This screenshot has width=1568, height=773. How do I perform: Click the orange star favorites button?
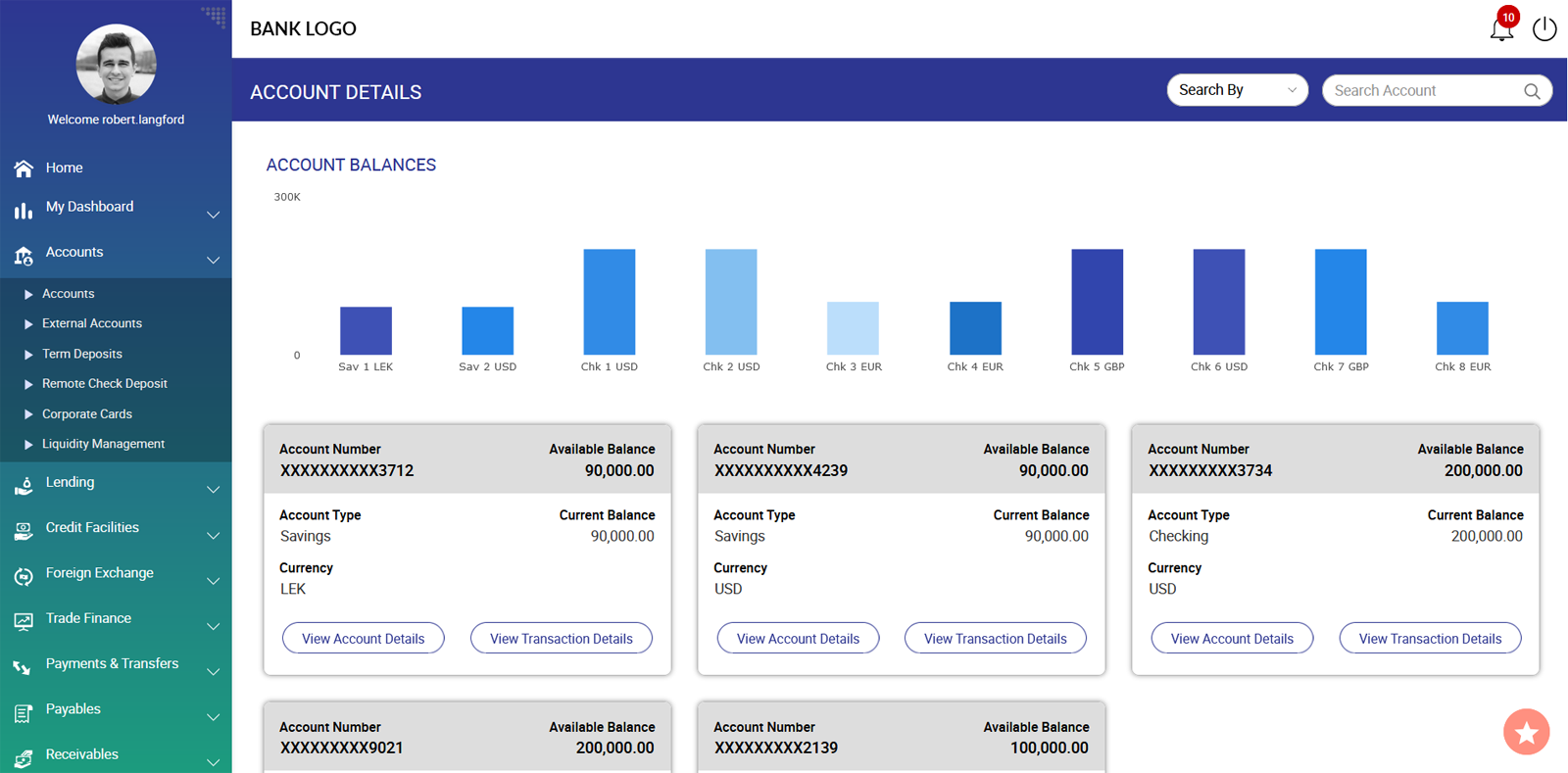click(1526, 732)
